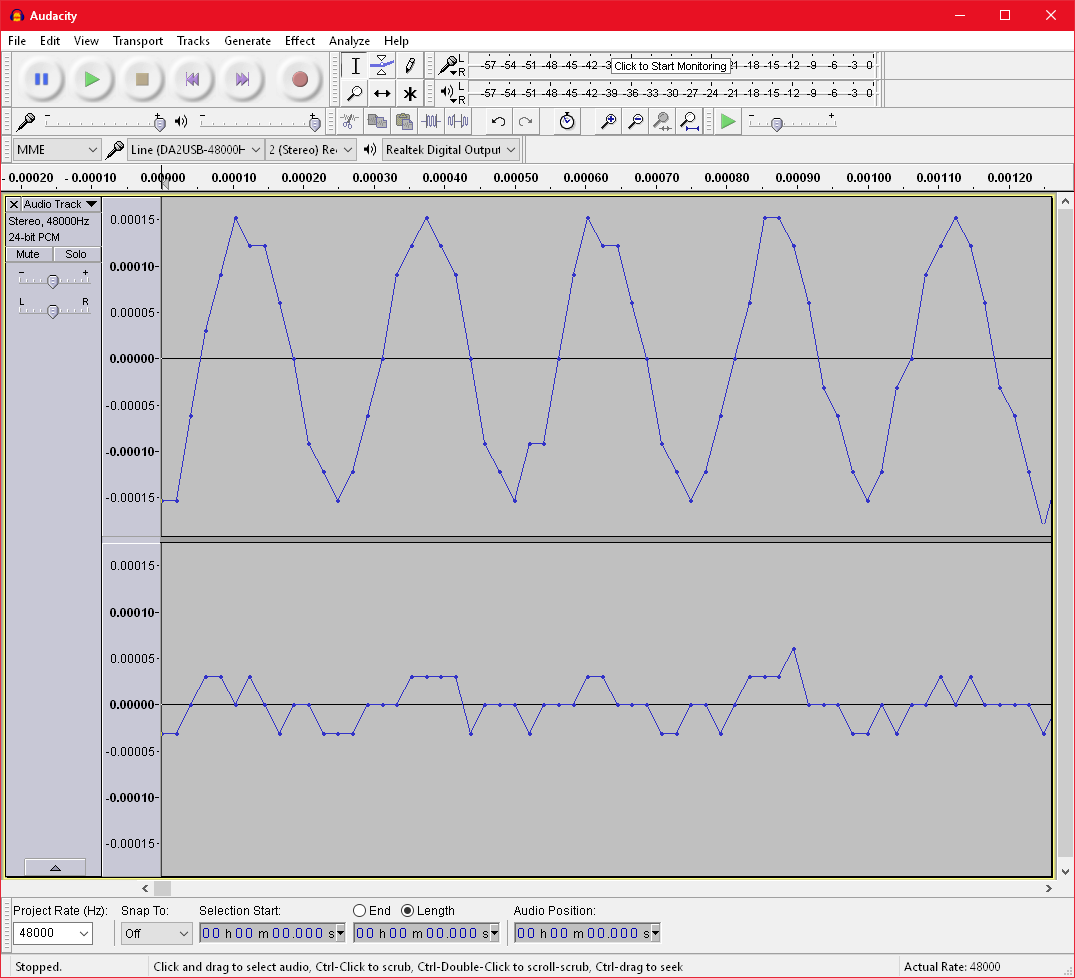The height and width of the screenshot is (978, 1075).
Task: Click the Trim audio icon
Action: [x=431, y=122]
